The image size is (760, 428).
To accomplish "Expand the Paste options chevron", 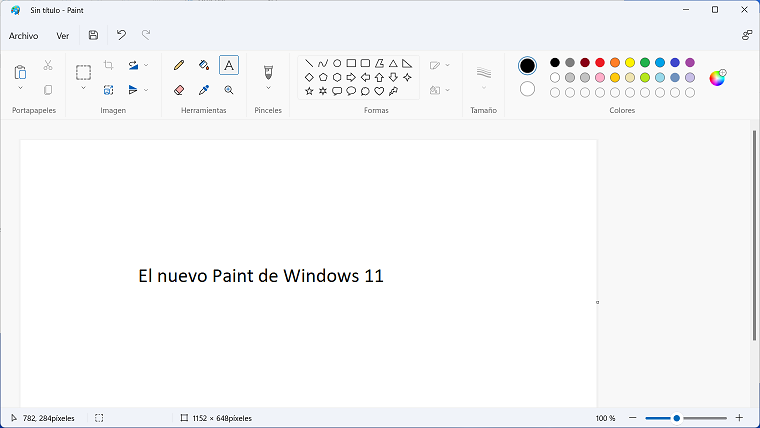I will coord(20,88).
